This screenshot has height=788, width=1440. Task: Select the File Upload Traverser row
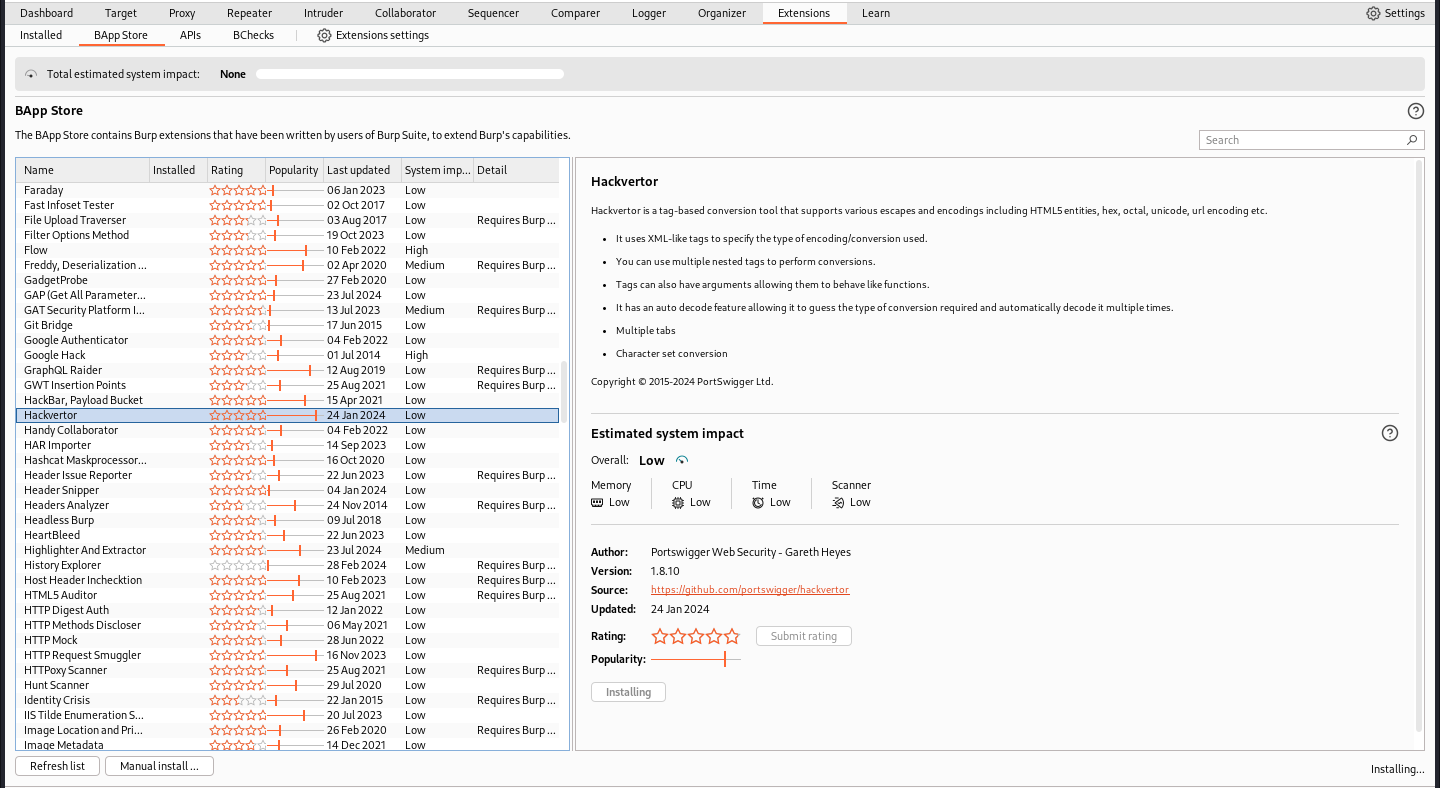point(288,220)
